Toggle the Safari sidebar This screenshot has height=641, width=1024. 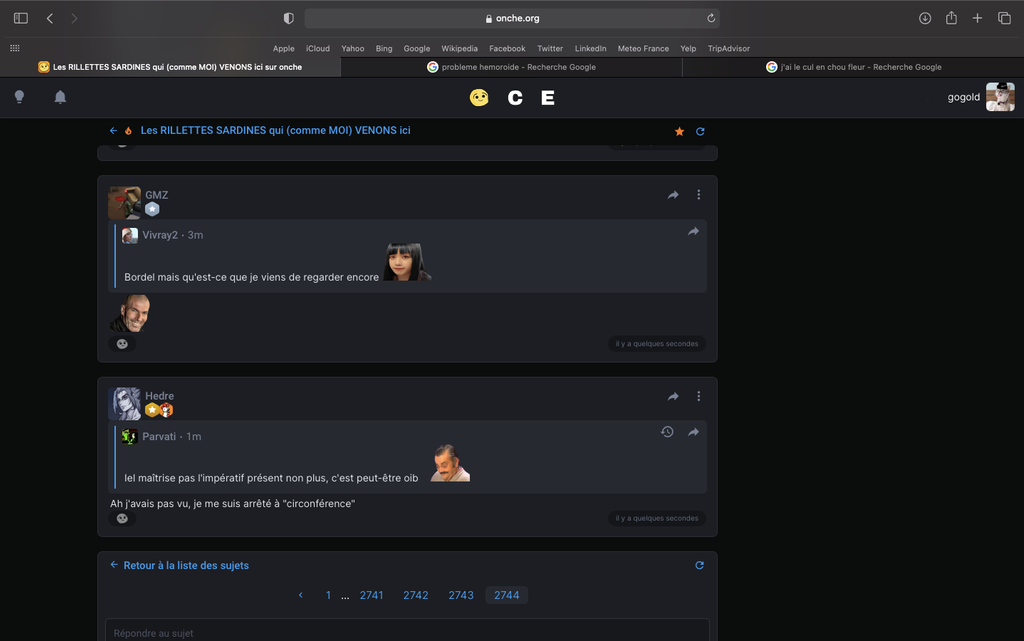pos(21,18)
